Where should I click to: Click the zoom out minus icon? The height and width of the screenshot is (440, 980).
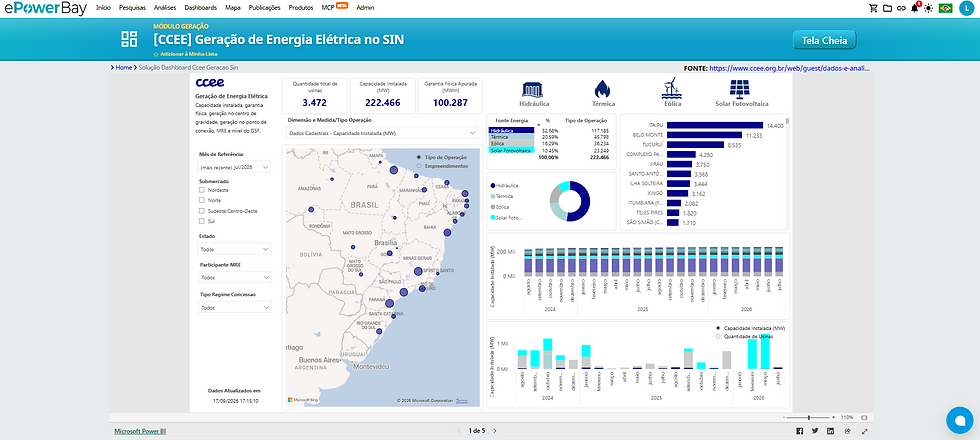click(x=784, y=417)
